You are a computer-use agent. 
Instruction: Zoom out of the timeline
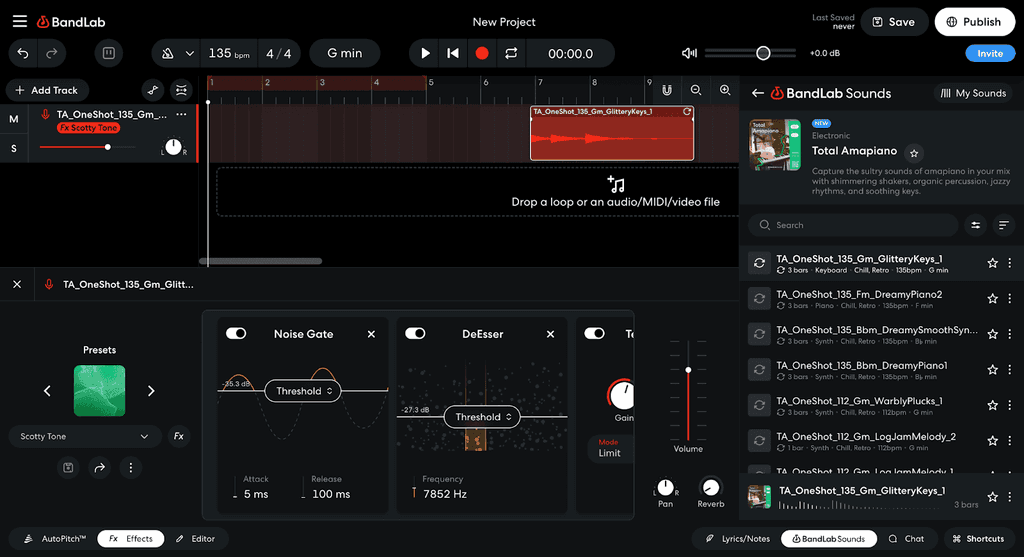[x=696, y=90]
